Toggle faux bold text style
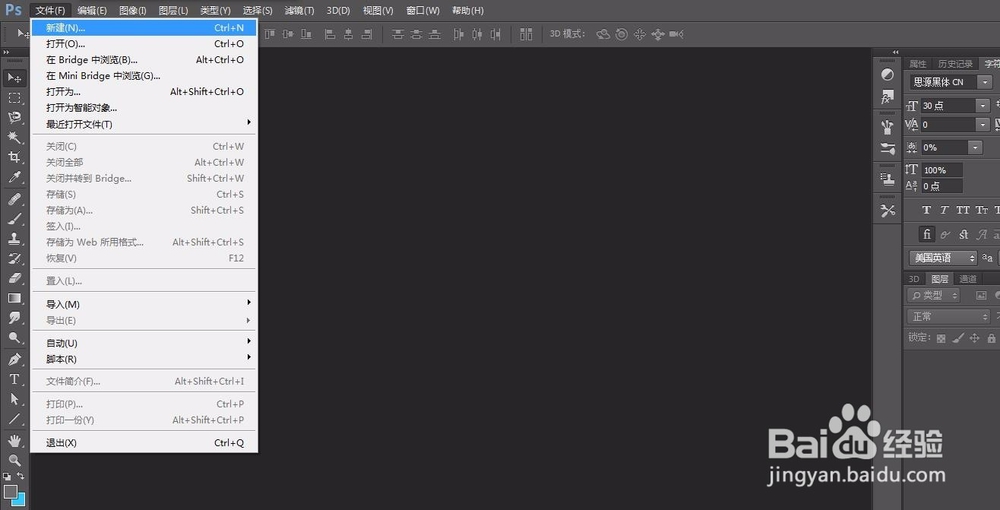 coord(927,210)
